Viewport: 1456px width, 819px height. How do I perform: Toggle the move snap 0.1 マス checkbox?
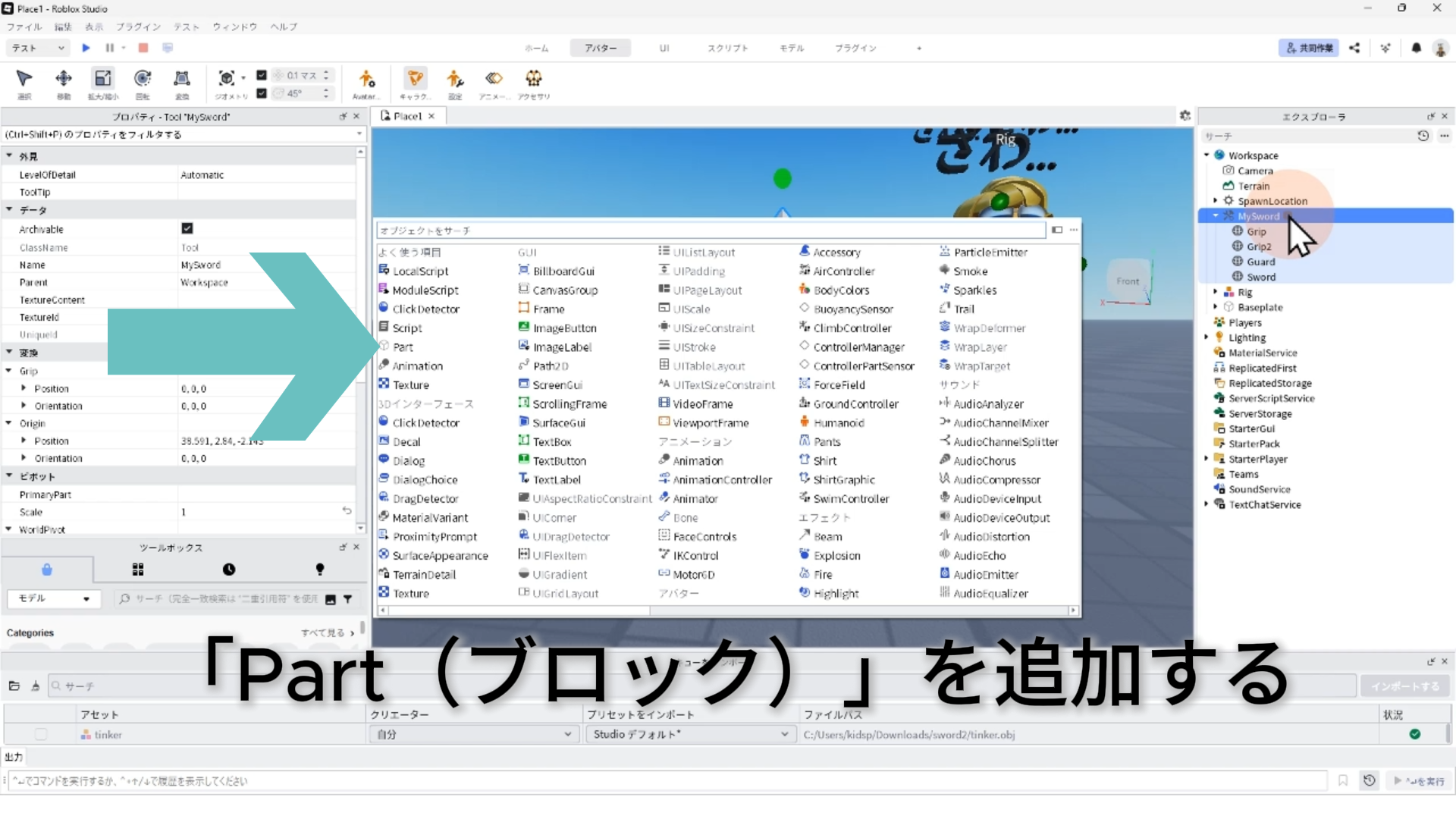(x=262, y=75)
